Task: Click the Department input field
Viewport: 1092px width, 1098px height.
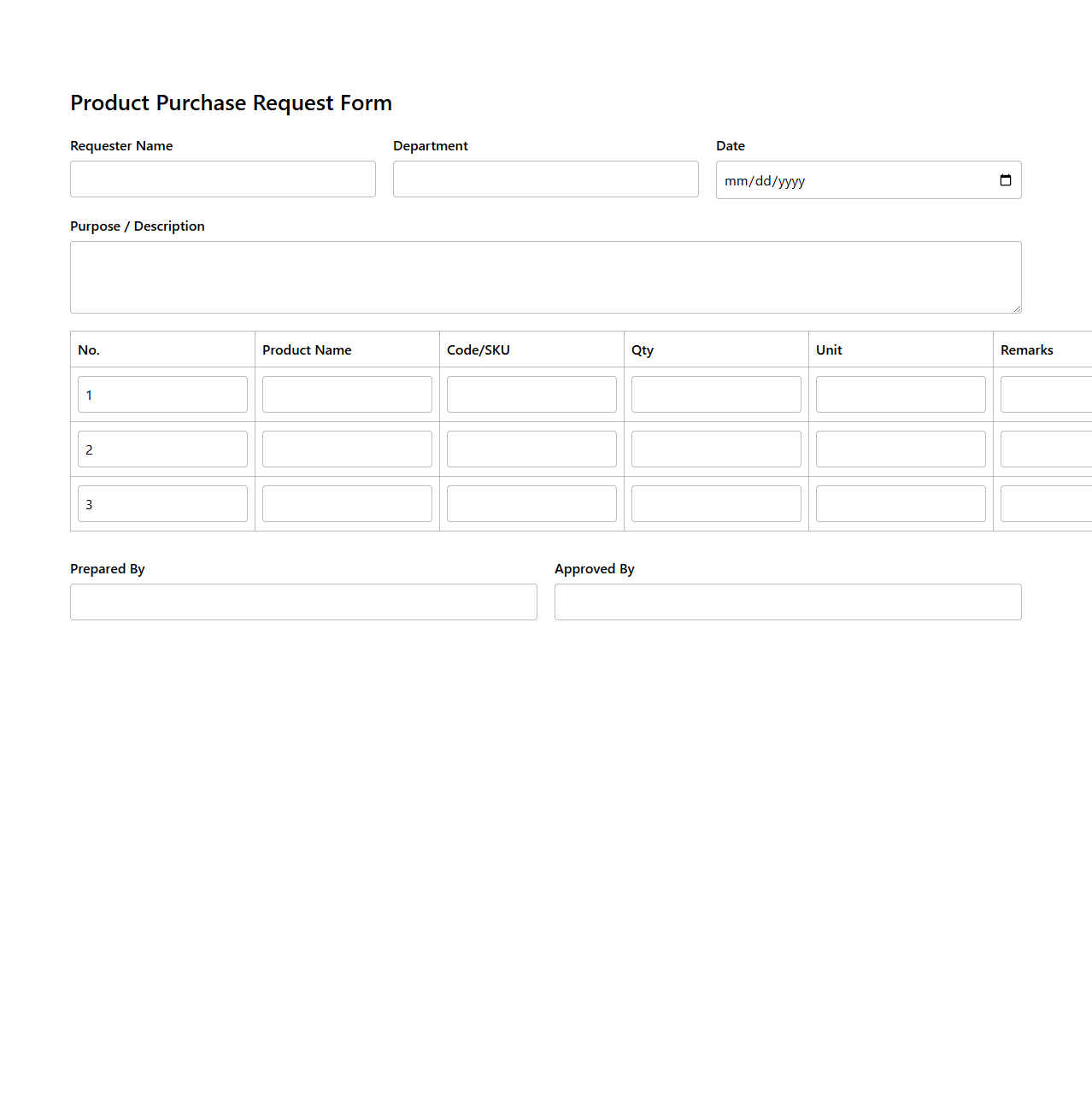Action: (545, 179)
